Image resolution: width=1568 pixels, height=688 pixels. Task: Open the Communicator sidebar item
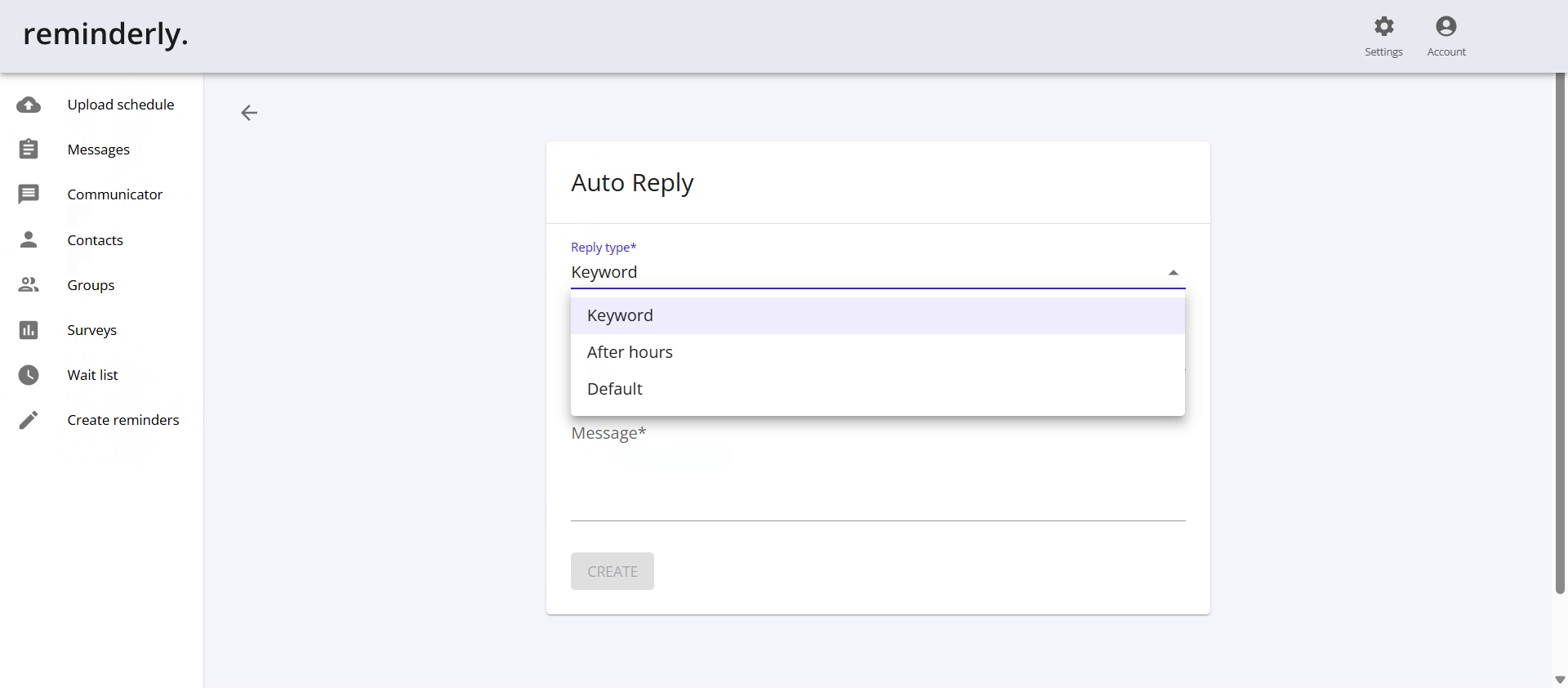click(115, 194)
